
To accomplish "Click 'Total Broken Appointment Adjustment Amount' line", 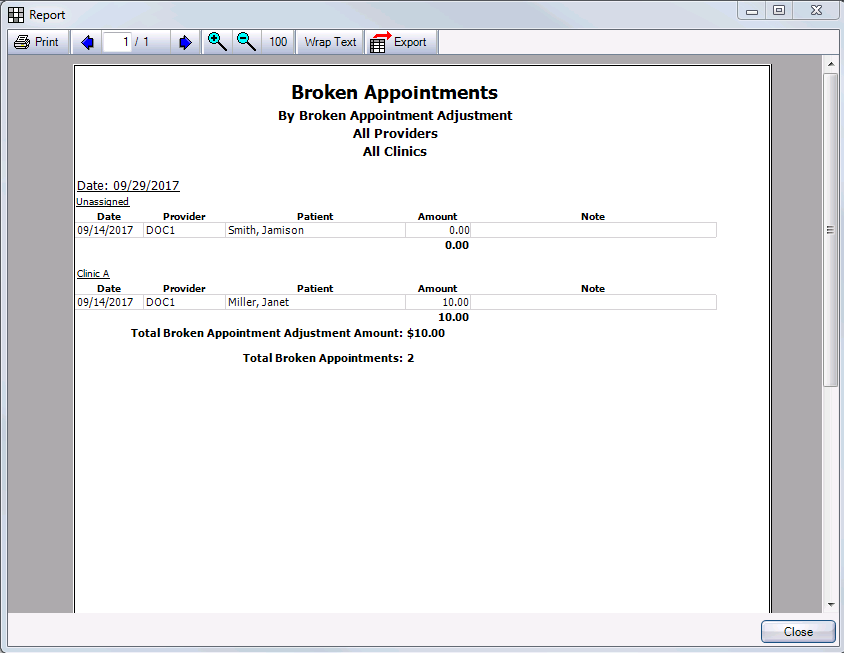I will pos(288,333).
